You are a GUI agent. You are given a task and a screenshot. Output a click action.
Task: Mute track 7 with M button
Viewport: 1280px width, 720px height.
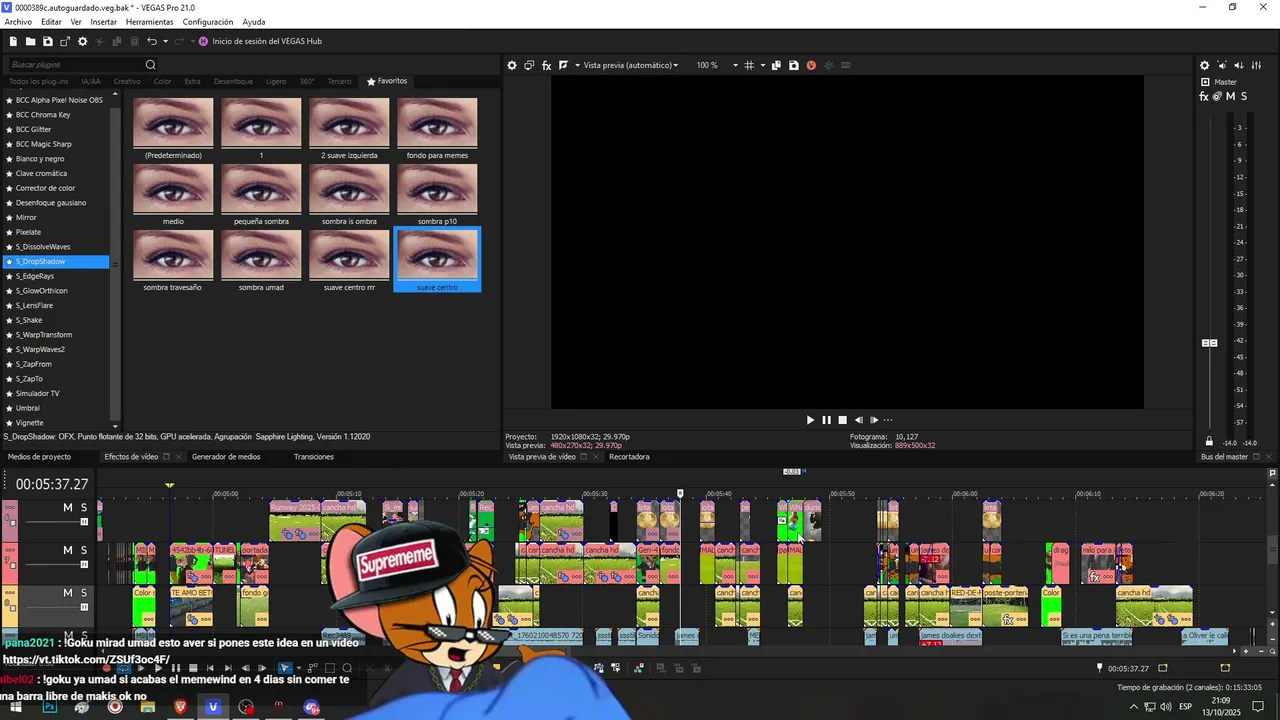68,550
